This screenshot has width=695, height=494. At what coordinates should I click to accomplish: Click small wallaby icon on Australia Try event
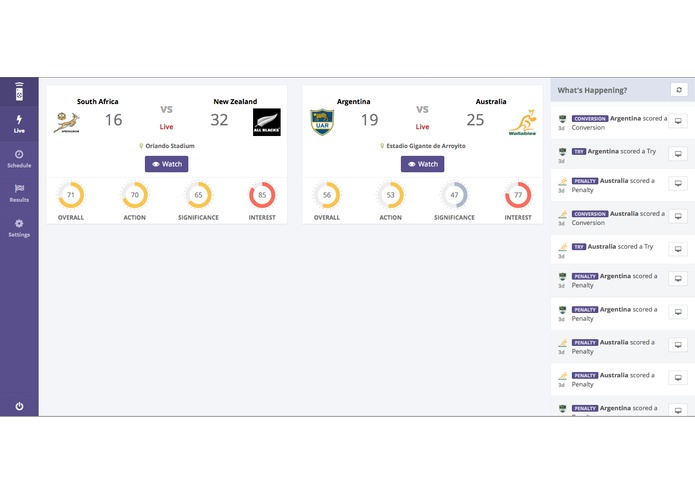click(562, 247)
